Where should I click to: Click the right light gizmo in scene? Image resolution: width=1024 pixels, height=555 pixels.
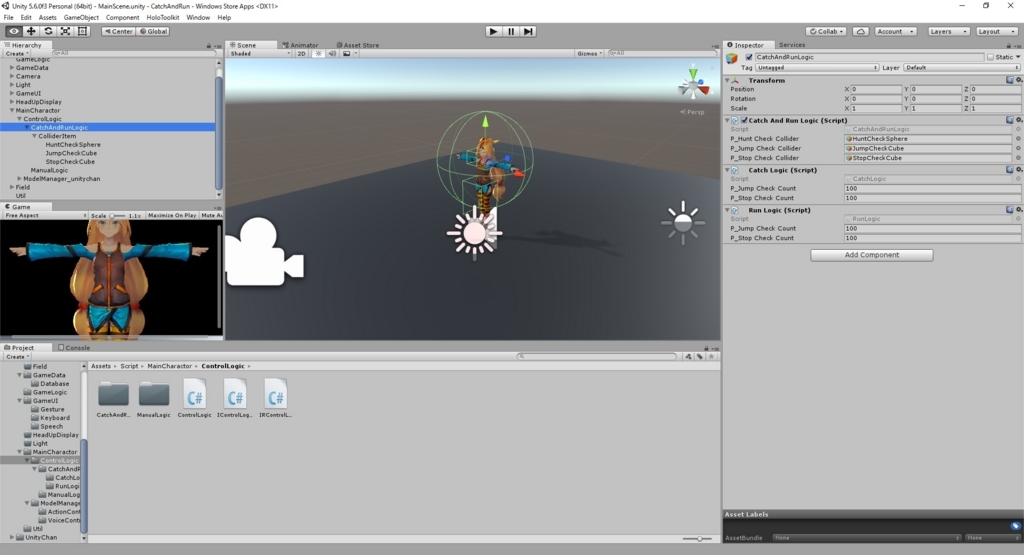click(683, 223)
